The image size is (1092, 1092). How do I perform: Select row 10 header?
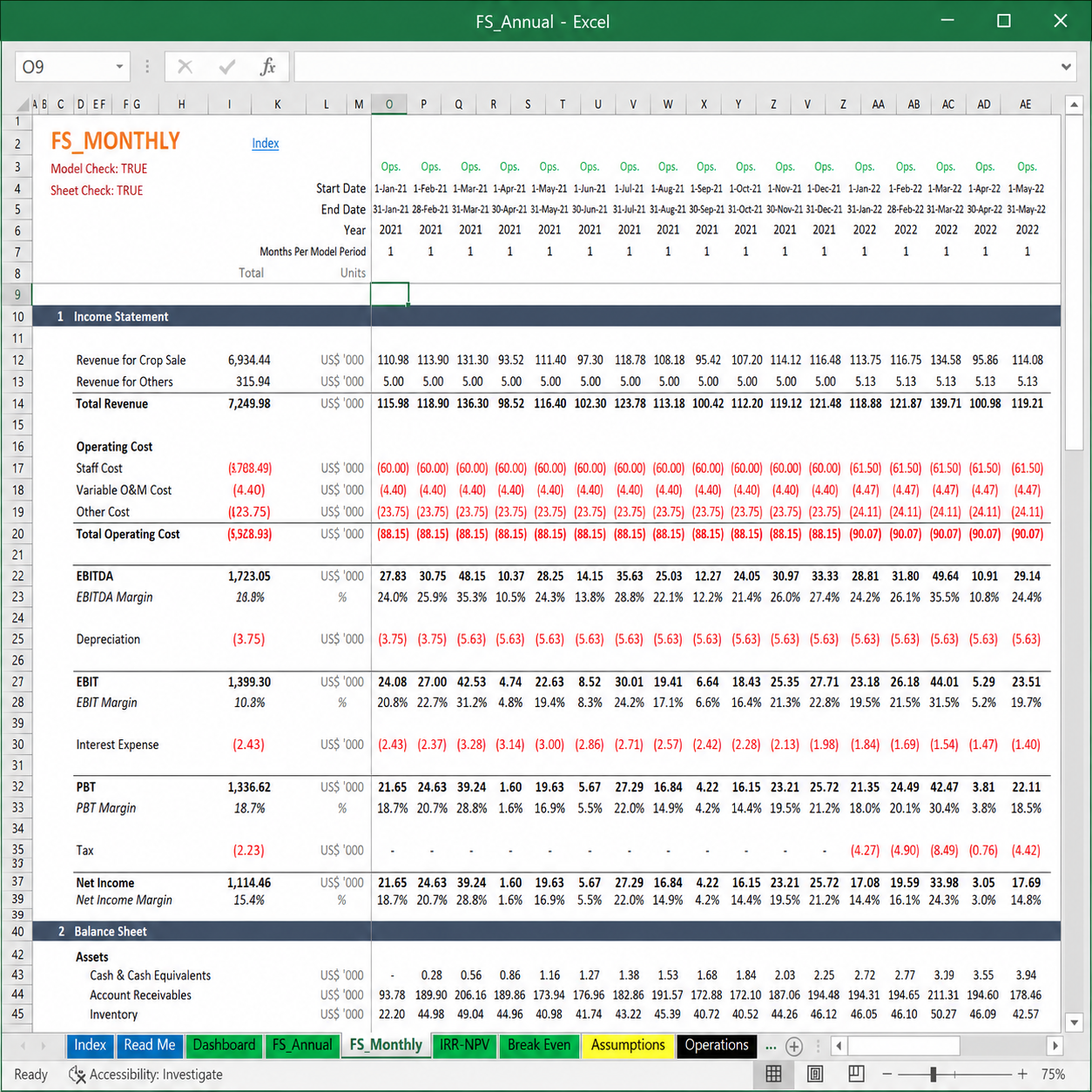point(17,317)
